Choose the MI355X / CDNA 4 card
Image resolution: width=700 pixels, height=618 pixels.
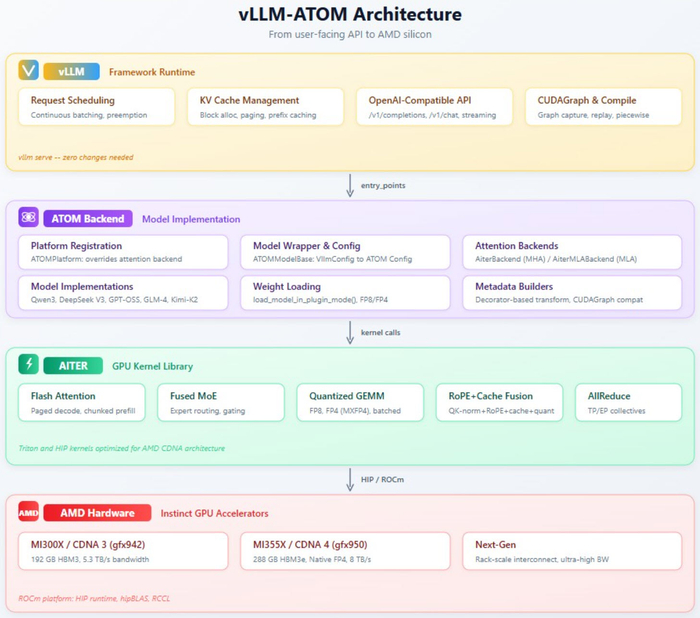(x=346, y=551)
